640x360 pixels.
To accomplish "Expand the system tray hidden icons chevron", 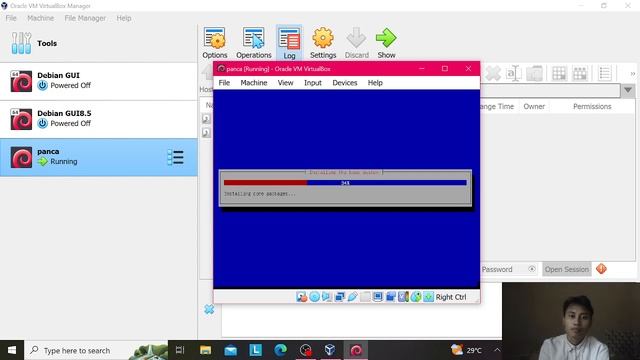I will [x=497, y=350].
